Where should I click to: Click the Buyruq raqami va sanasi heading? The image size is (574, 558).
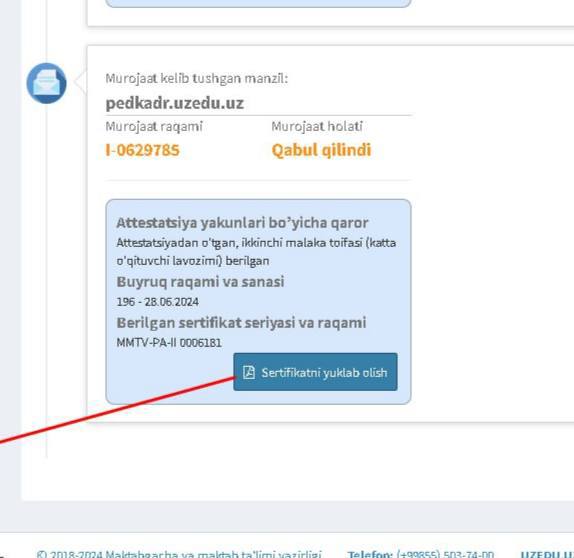[200, 282]
